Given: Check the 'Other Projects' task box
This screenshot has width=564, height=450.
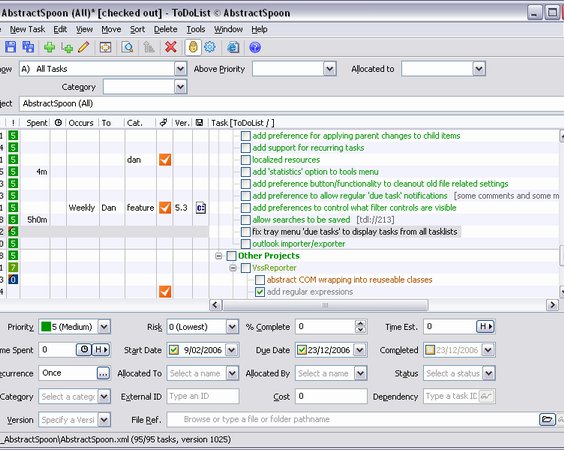Looking at the screenshot, I should [232, 256].
